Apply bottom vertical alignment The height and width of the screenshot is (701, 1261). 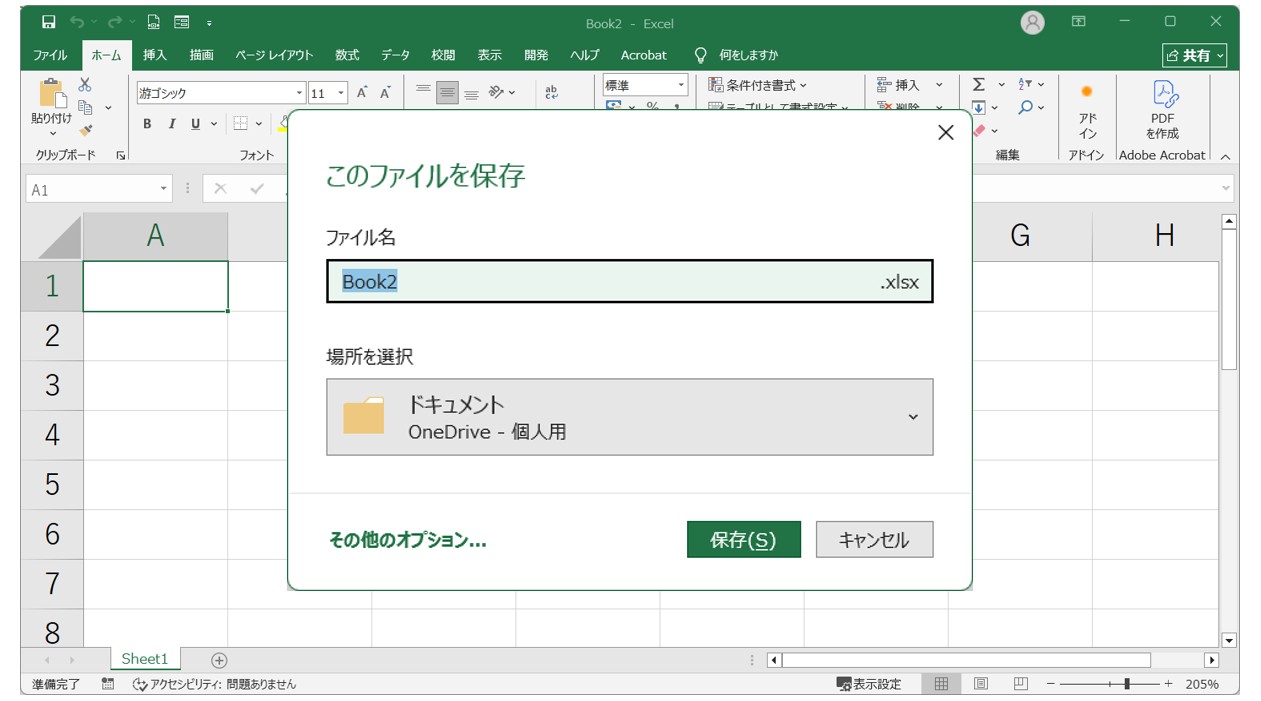tap(471, 93)
